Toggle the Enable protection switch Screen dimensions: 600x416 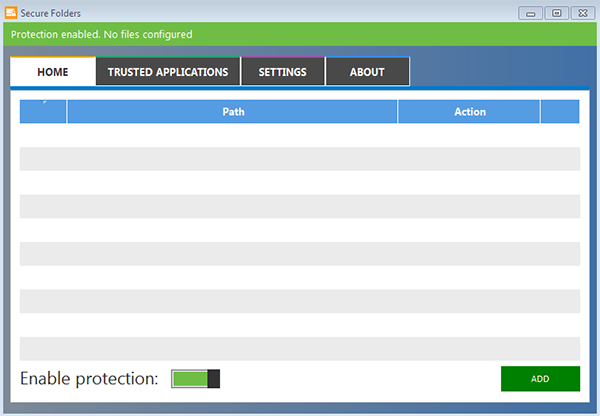196,379
